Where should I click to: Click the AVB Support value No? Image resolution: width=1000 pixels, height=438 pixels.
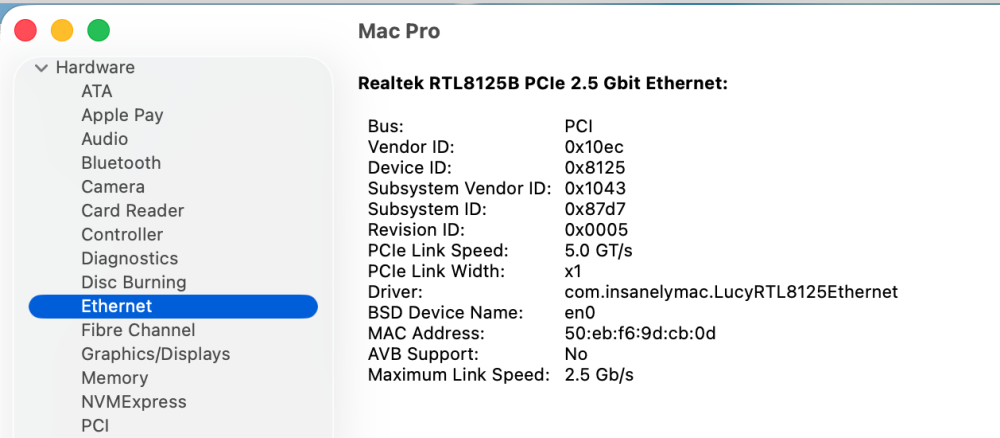(x=577, y=354)
